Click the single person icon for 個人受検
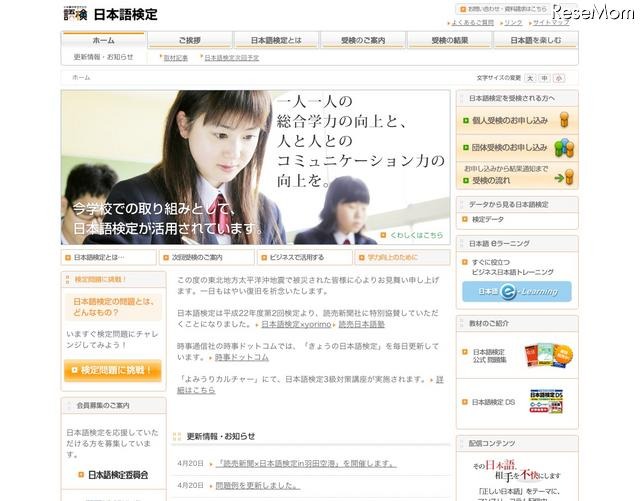The width and height of the screenshot is (640, 501). tap(565, 119)
